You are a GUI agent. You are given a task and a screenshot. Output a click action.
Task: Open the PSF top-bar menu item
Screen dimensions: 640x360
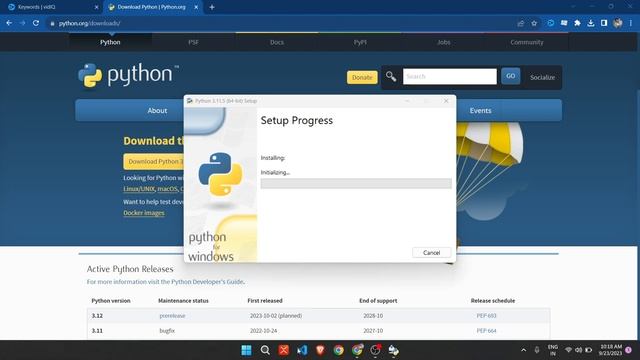(x=193, y=42)
